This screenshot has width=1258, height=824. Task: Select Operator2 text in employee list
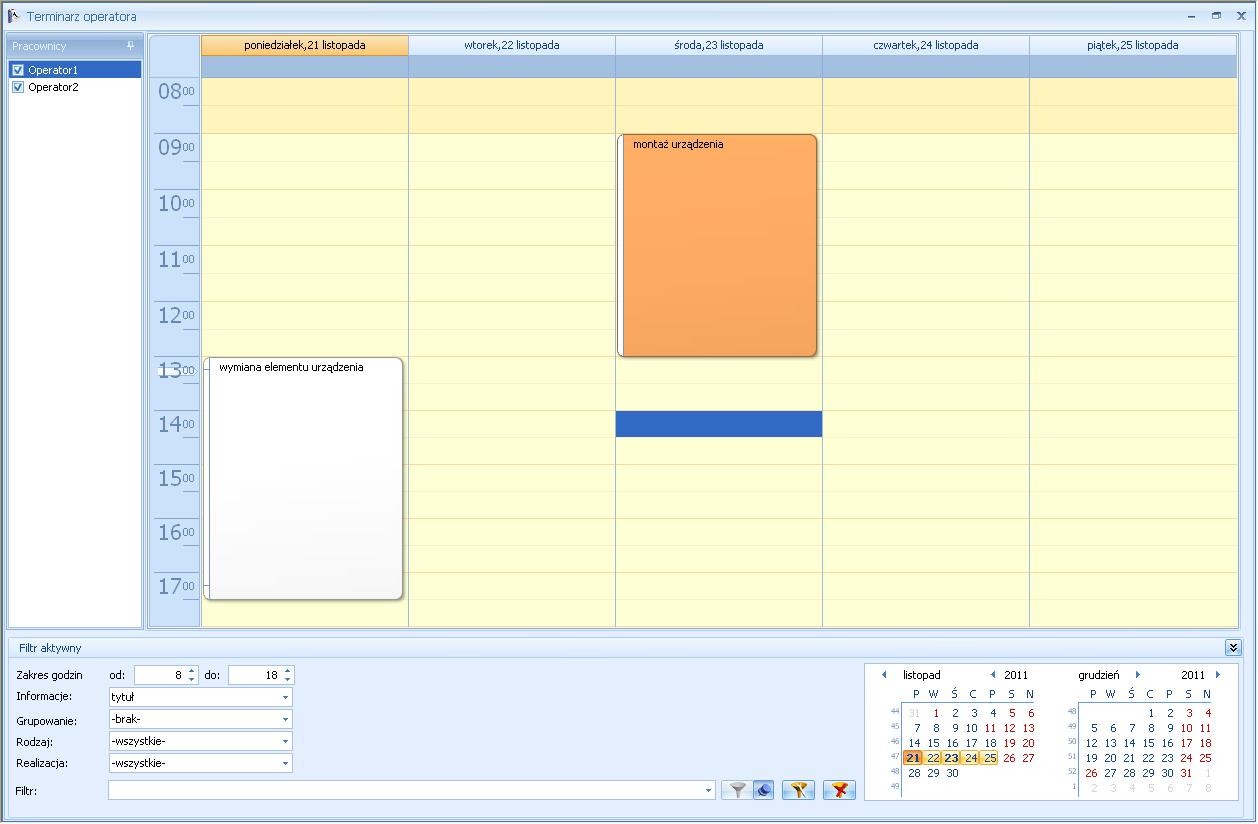53,87
